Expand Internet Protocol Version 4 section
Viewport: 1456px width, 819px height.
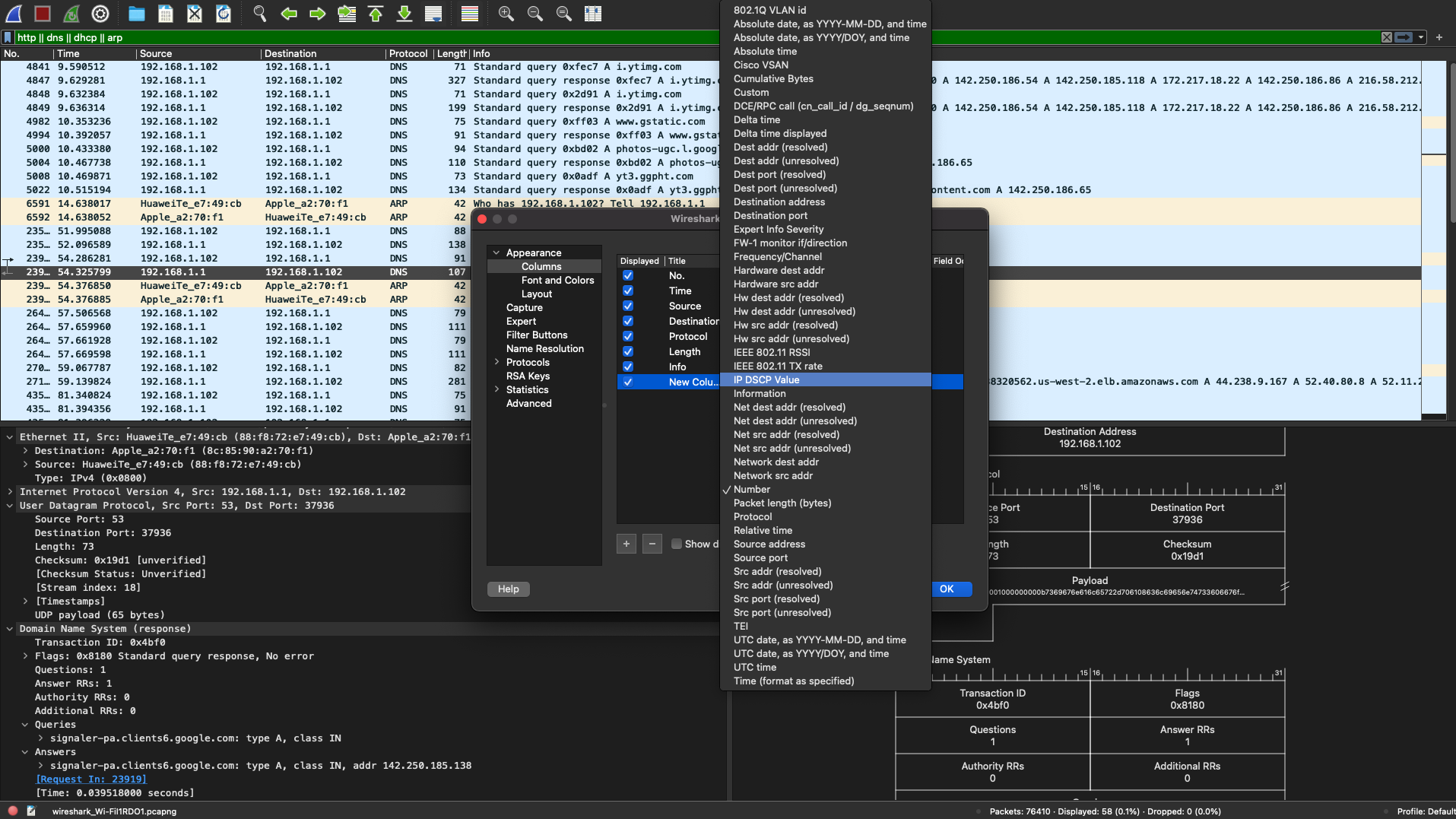[x=10, y=492]
